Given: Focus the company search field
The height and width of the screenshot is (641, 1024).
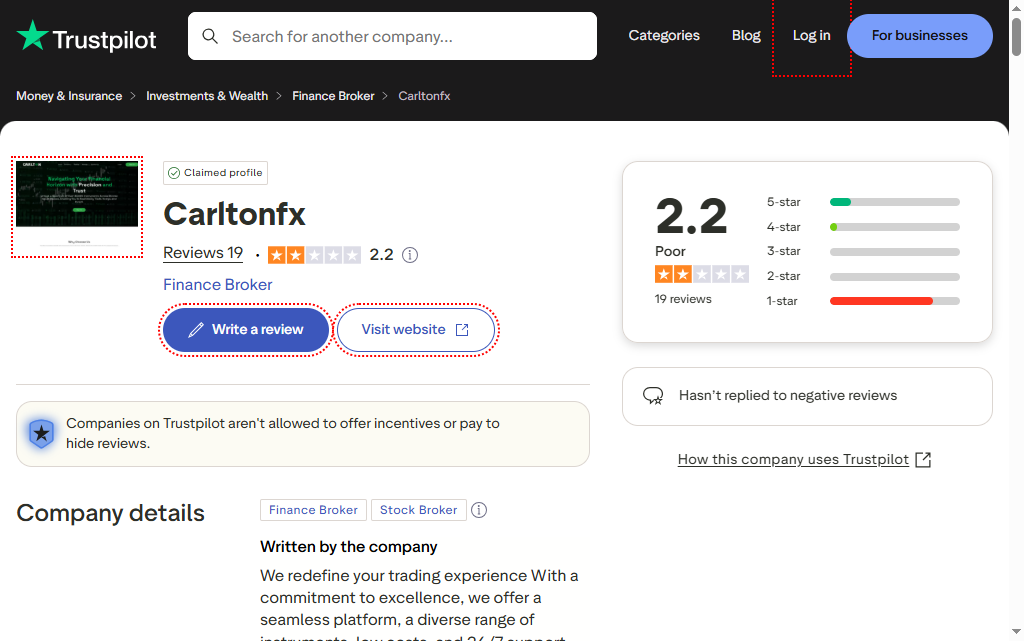Looking at the screenshot, I should [392, 36].
